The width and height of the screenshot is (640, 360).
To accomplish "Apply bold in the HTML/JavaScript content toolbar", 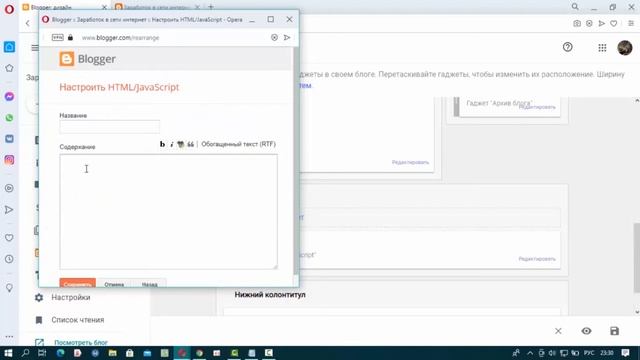I will click(x=162, y=144).
